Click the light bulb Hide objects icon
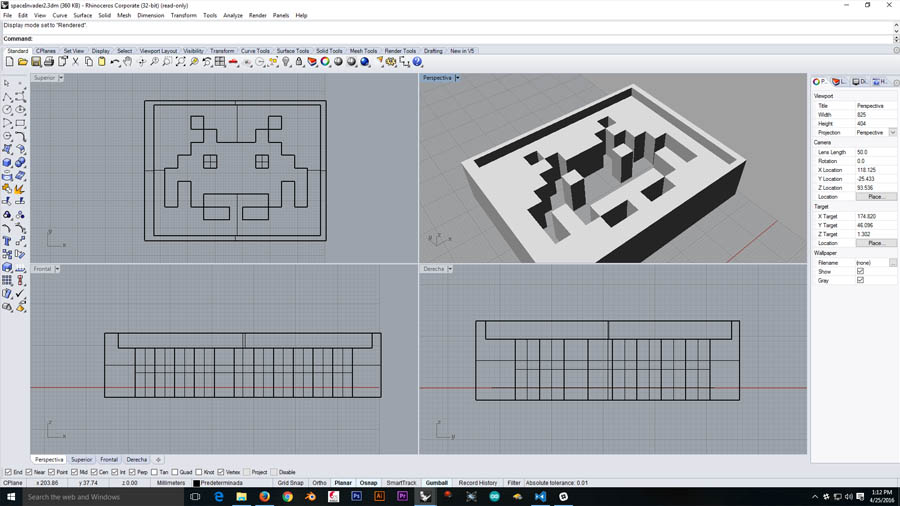 click(286, 62)
